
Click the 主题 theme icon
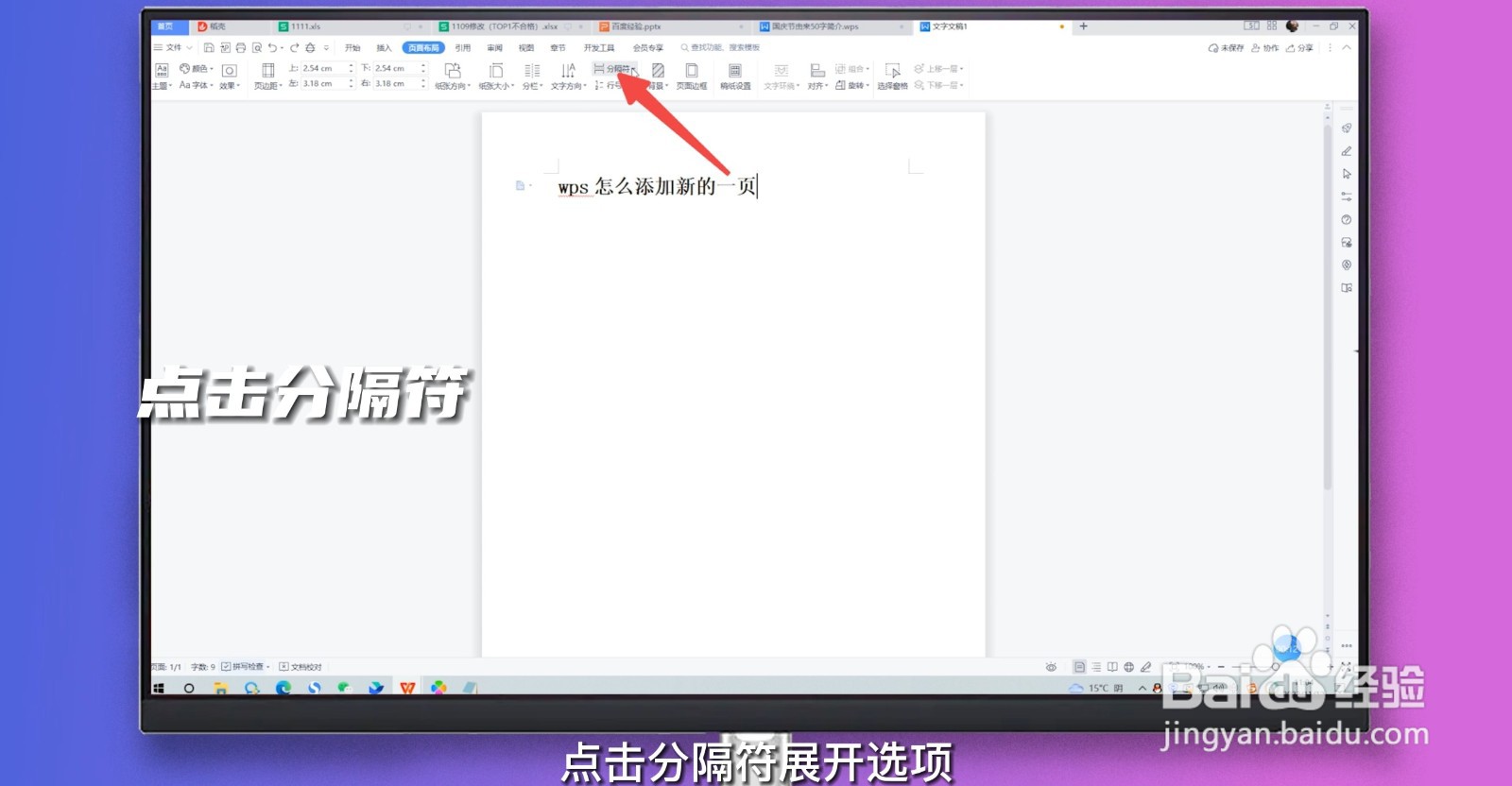click(x=162, y=70)
